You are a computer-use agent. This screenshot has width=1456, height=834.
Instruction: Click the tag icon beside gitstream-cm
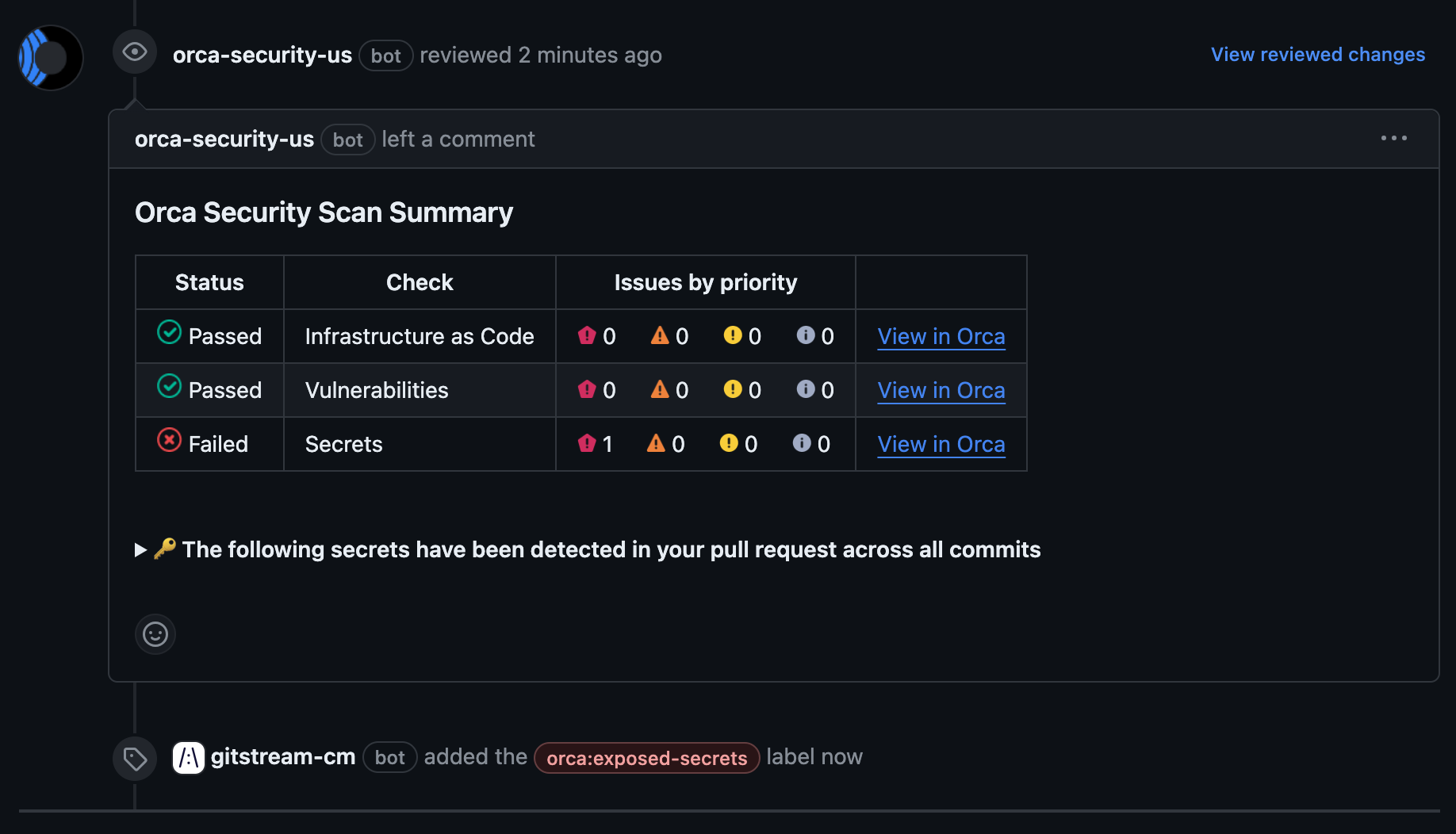tap(134, 757)
